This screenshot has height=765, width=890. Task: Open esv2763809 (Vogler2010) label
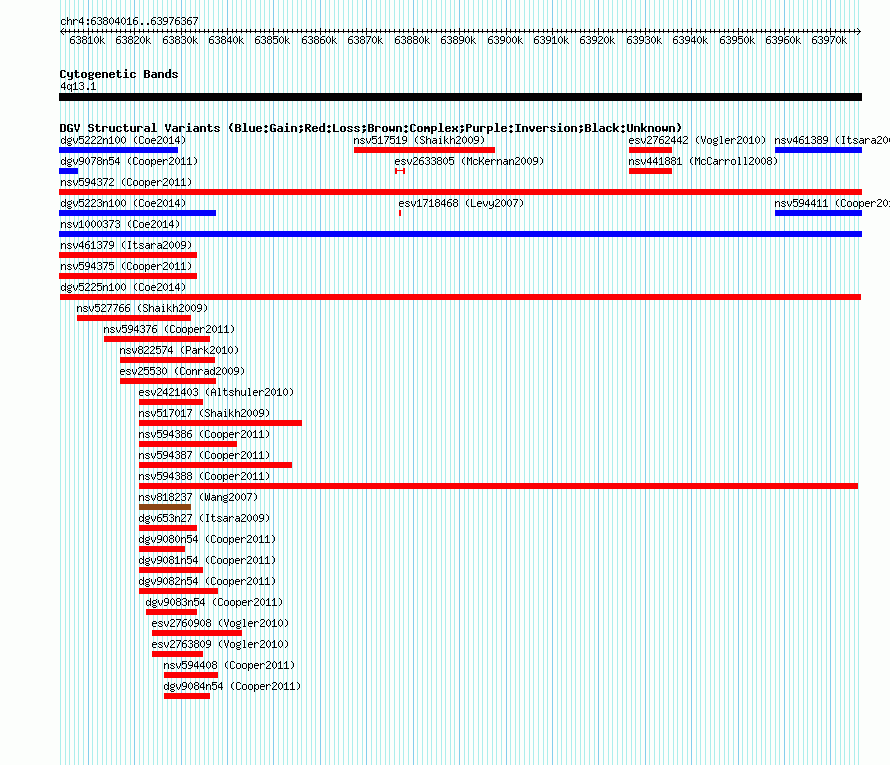pos(220,644)
